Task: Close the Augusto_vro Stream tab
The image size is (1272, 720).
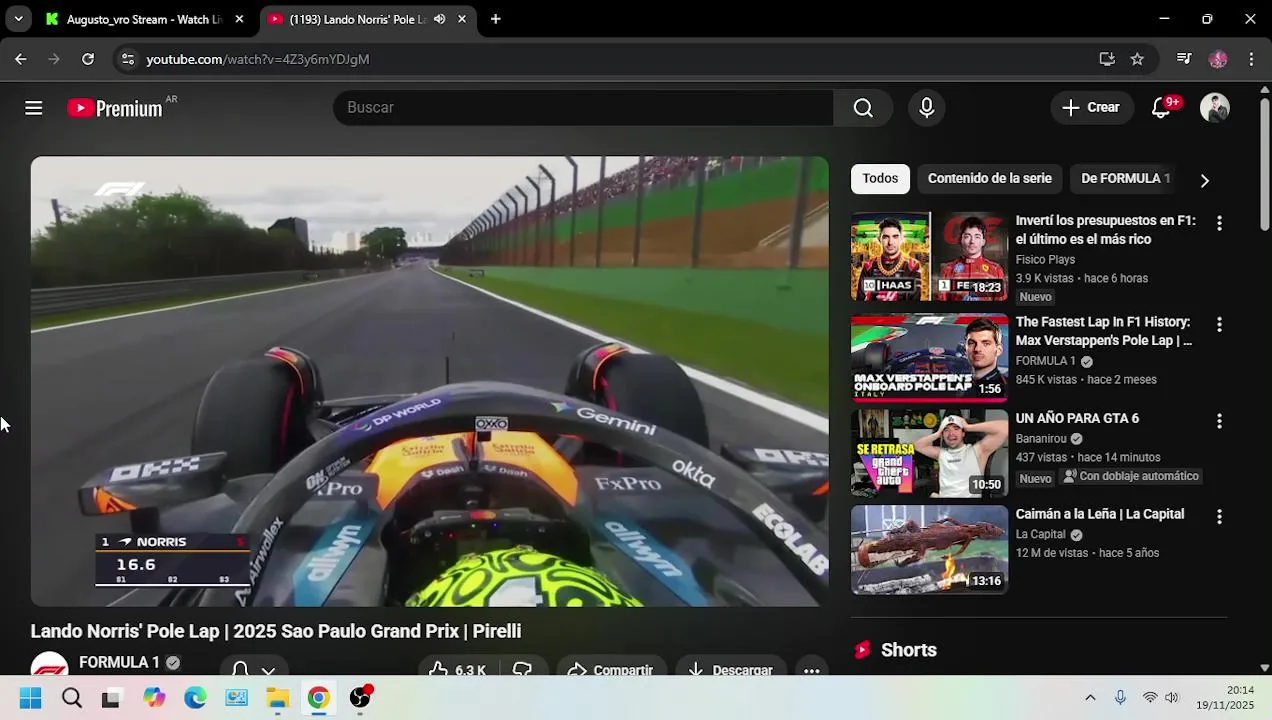Action: click(x=239, y=19)
